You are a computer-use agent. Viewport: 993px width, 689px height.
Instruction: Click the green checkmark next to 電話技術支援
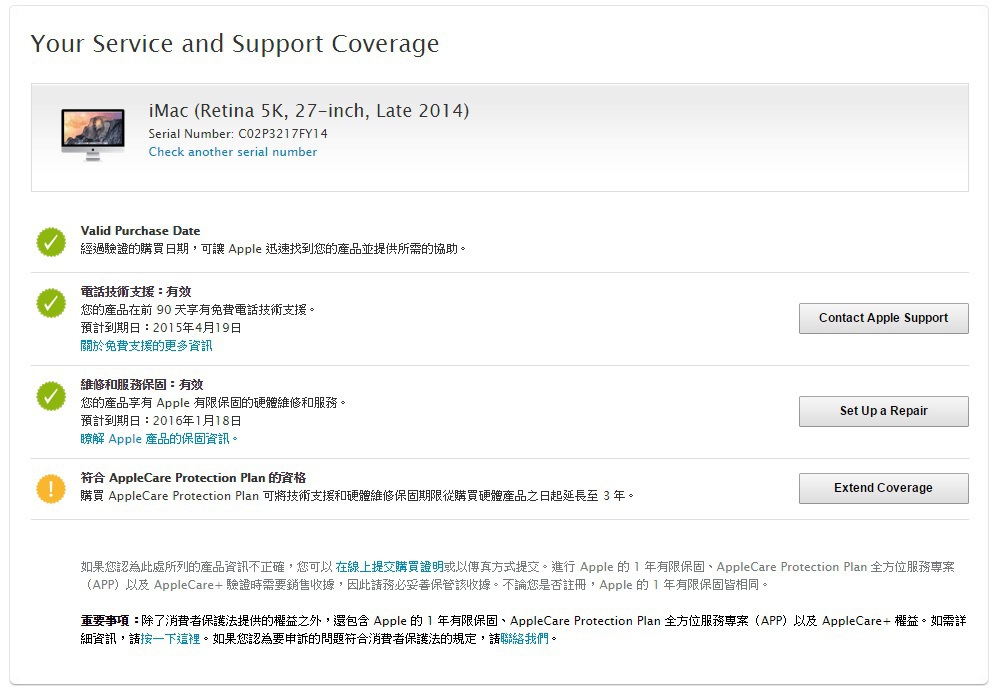(51, 303)
